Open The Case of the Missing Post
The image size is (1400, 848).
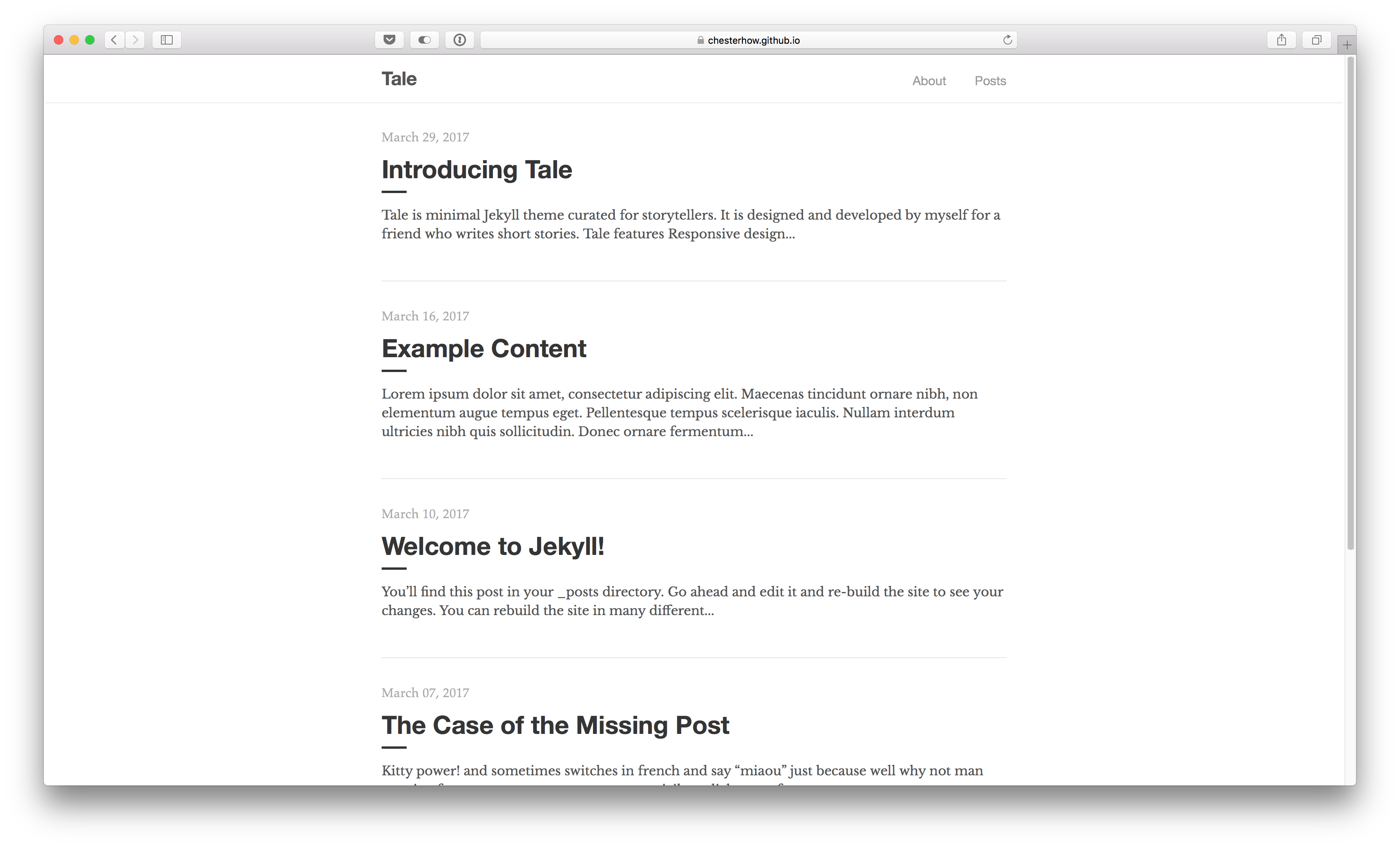click(x=555, y=725)
